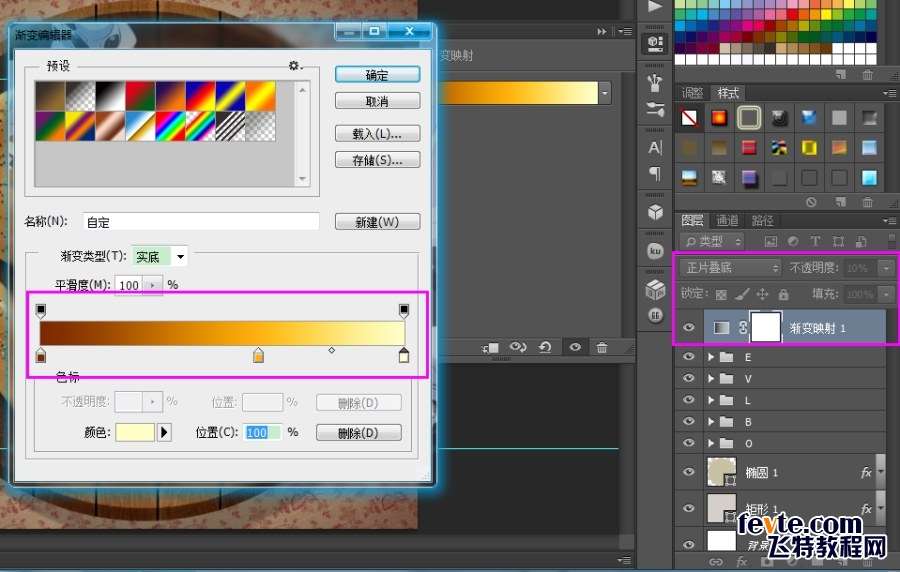Viewport: 900px width, 572px height.
Task: Click reset adjustment icon in properties panel
Action: [x=545, y=347]
